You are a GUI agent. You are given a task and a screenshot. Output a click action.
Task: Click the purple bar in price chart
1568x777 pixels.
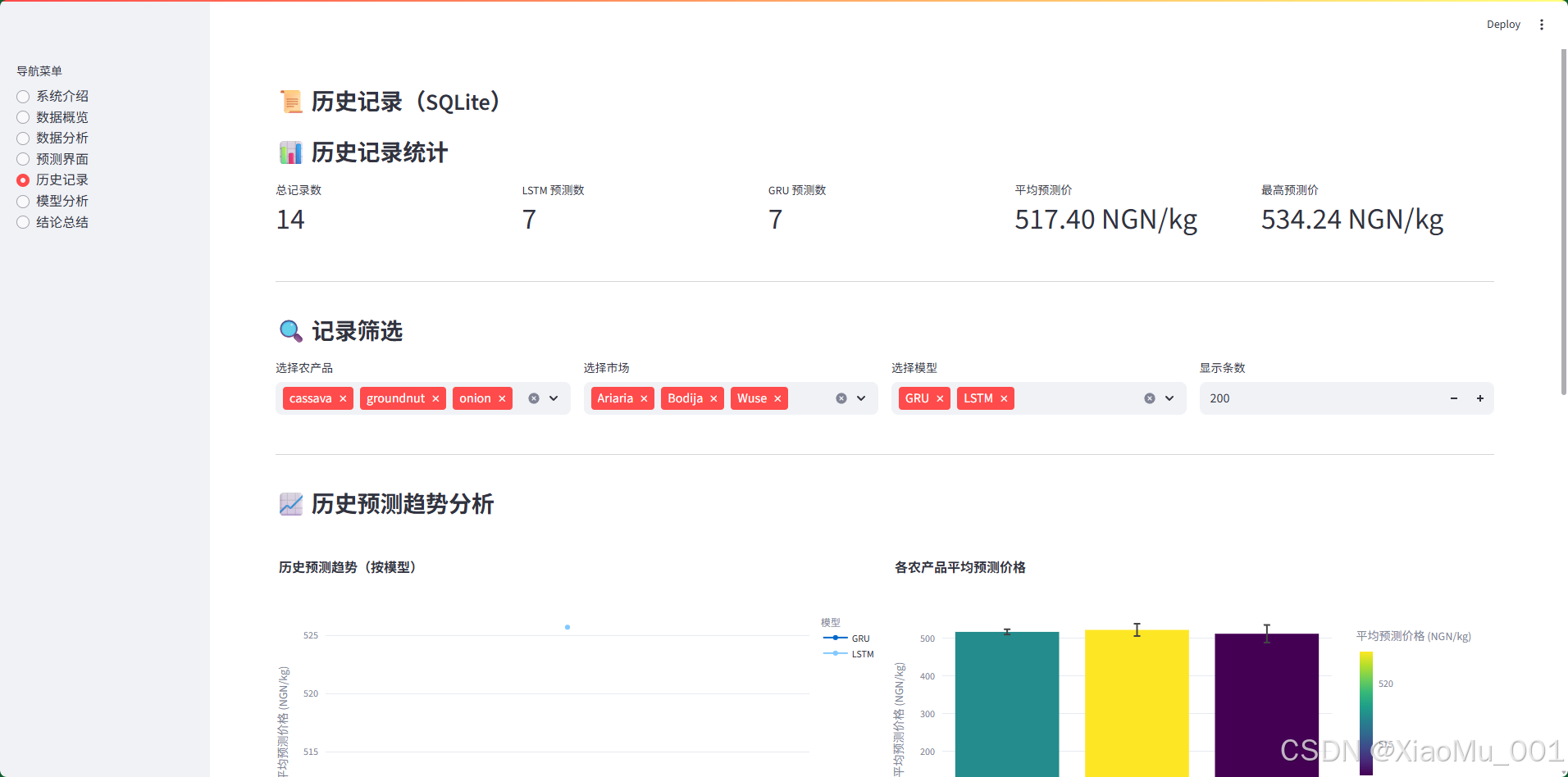[x=1266, y=705]
